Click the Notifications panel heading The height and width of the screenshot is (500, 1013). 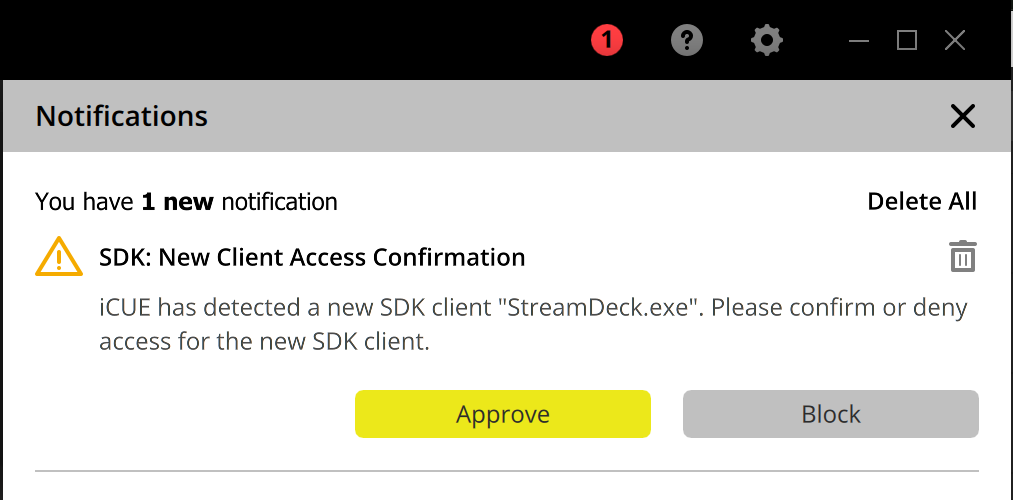tap(122, 116)
